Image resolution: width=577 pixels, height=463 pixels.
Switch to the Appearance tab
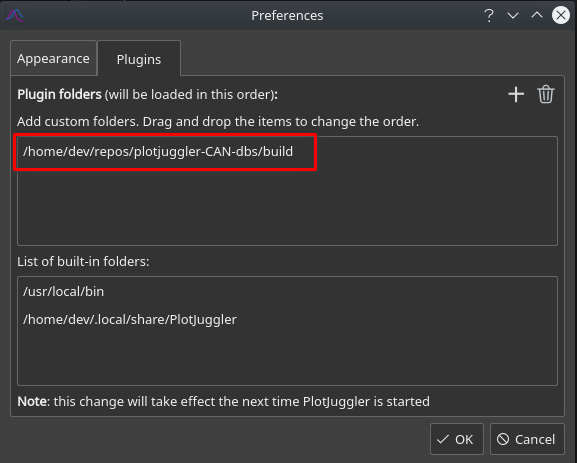tap(53, 59)
